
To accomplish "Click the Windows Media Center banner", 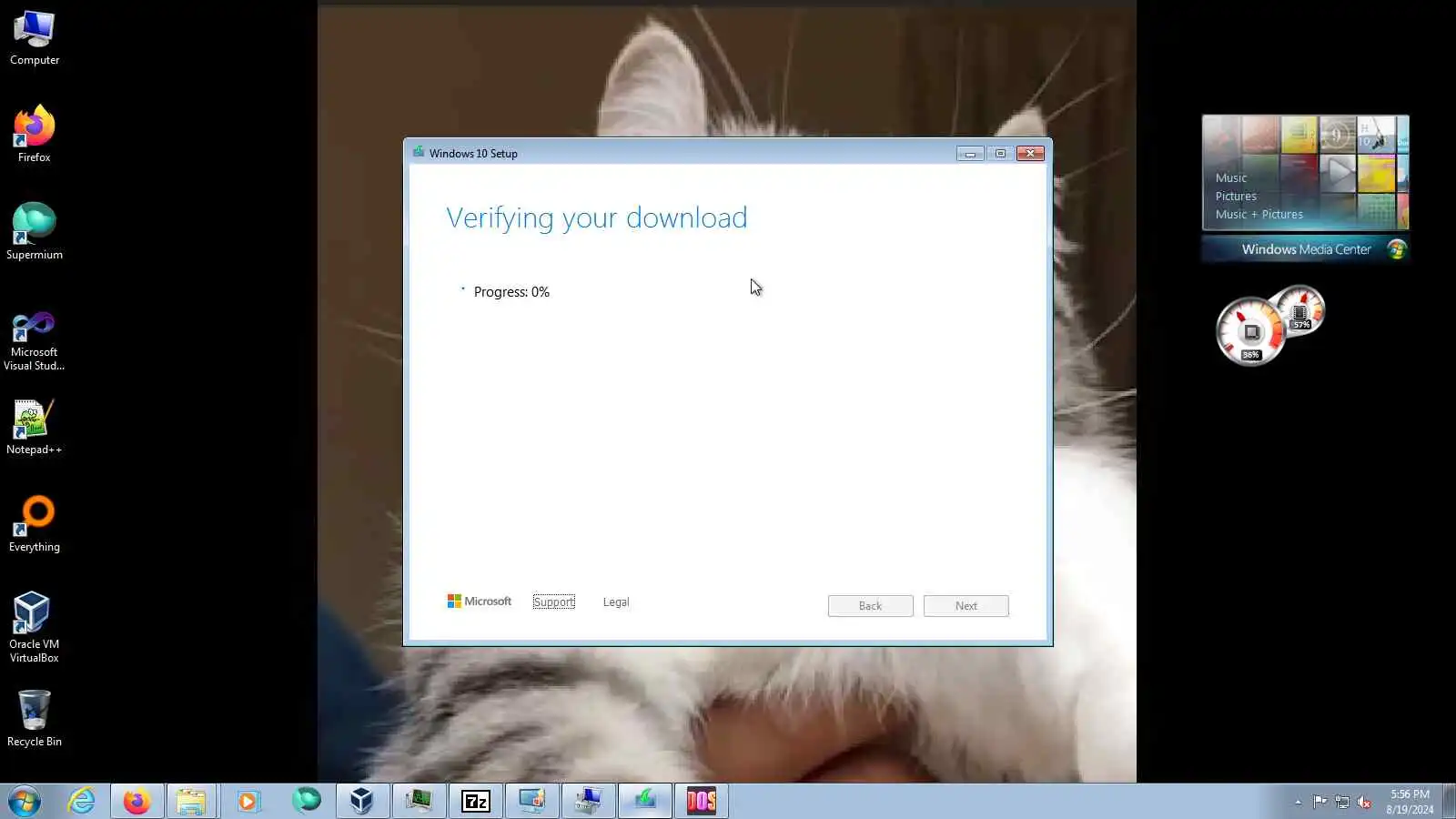I will coord(1306,249).
